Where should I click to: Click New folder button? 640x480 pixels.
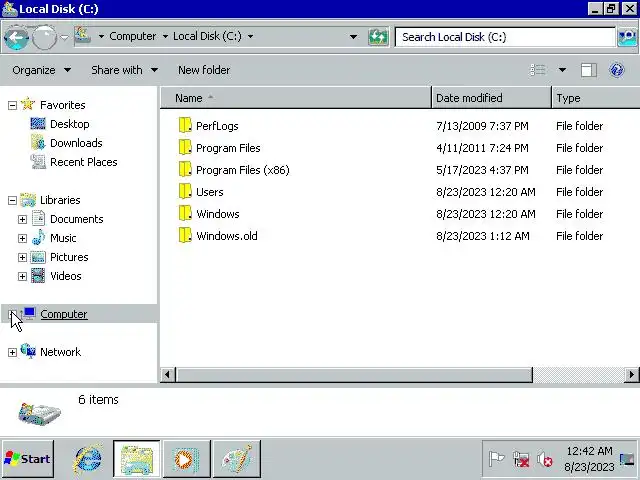coord(204,70)
